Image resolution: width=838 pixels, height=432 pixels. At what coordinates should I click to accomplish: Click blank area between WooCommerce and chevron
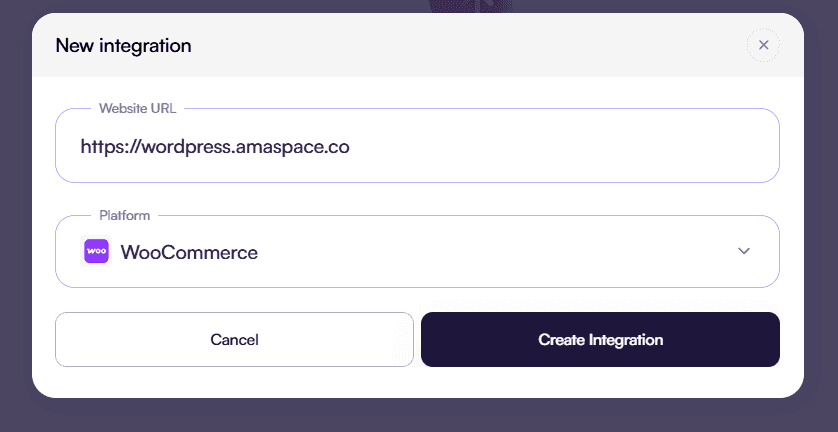click(500, 252)
